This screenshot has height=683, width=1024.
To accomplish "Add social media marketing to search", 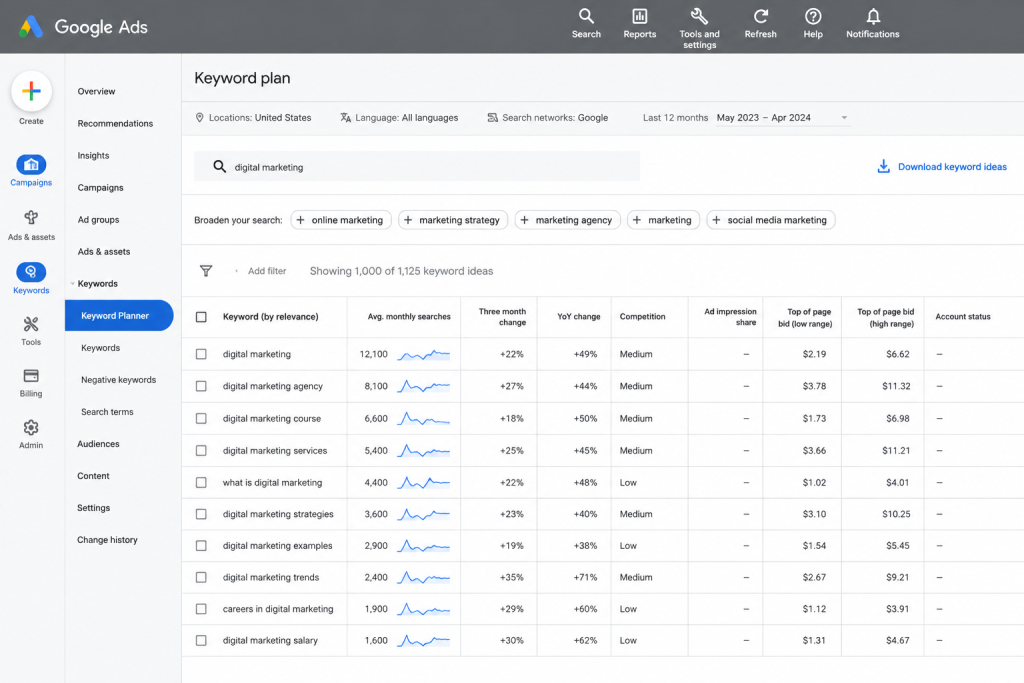I will coord(771,220).
